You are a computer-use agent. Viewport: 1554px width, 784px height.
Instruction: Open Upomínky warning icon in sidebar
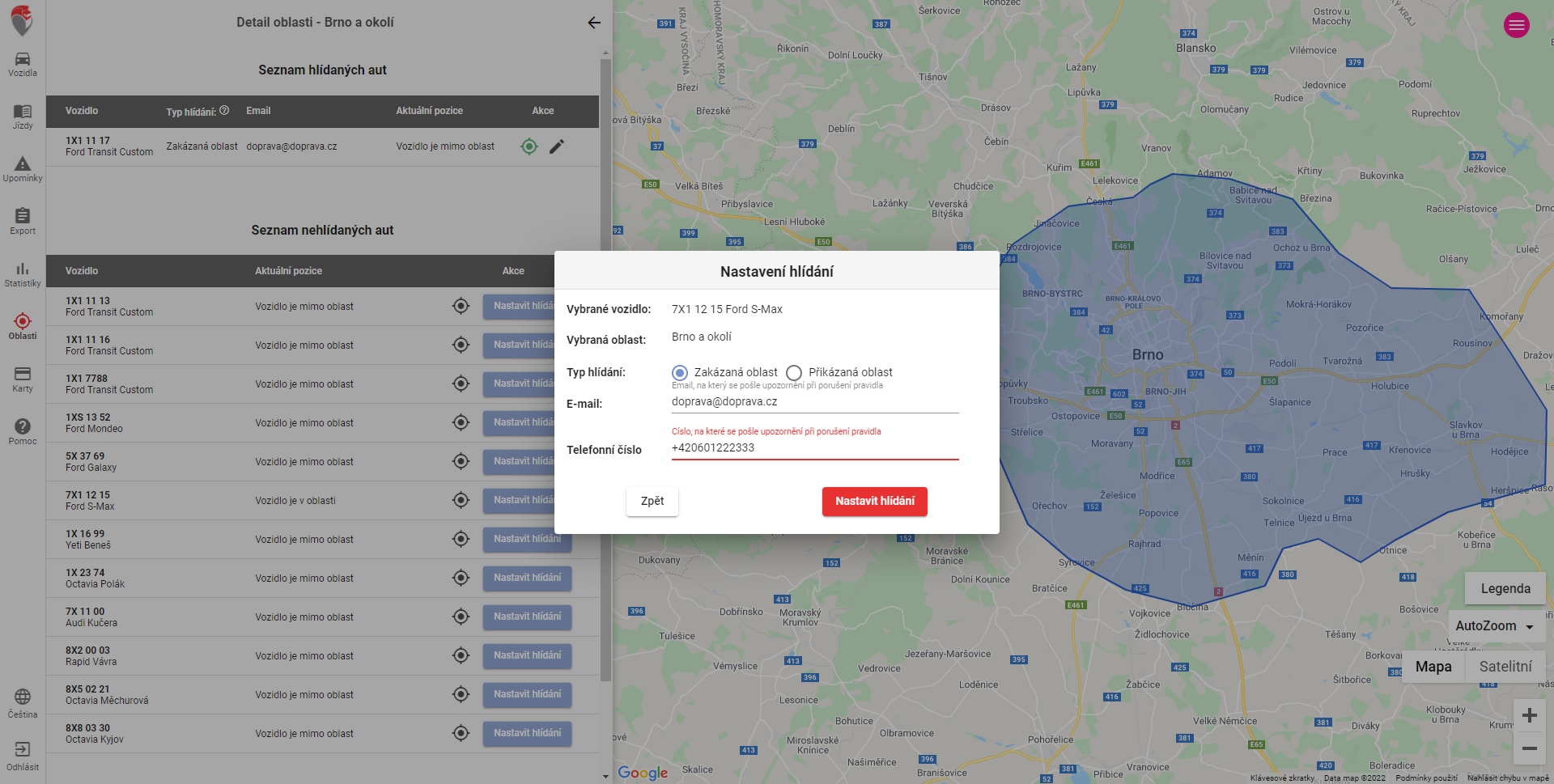[23, 169]
